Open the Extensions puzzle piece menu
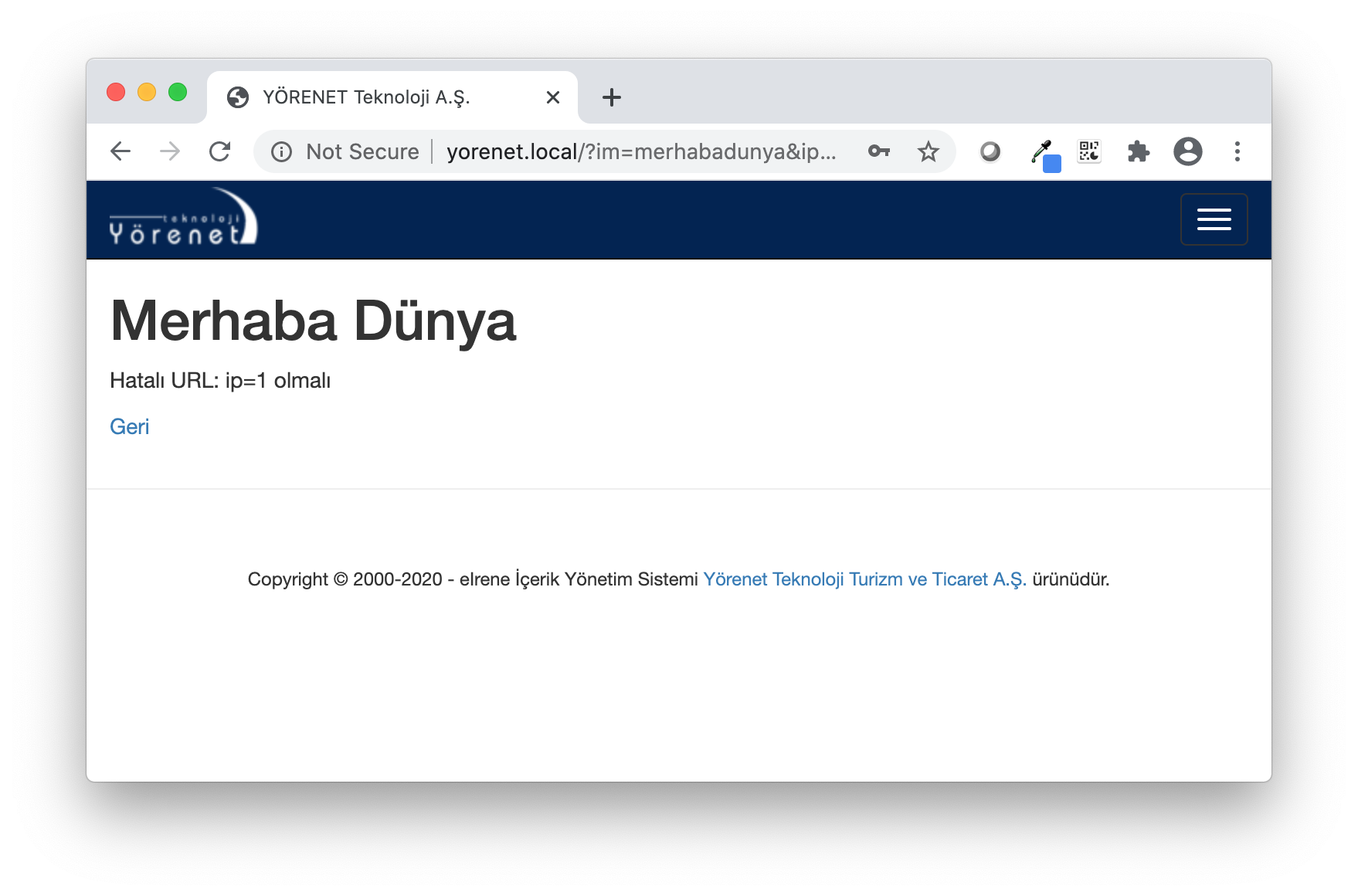 (x=1139, y=151)
